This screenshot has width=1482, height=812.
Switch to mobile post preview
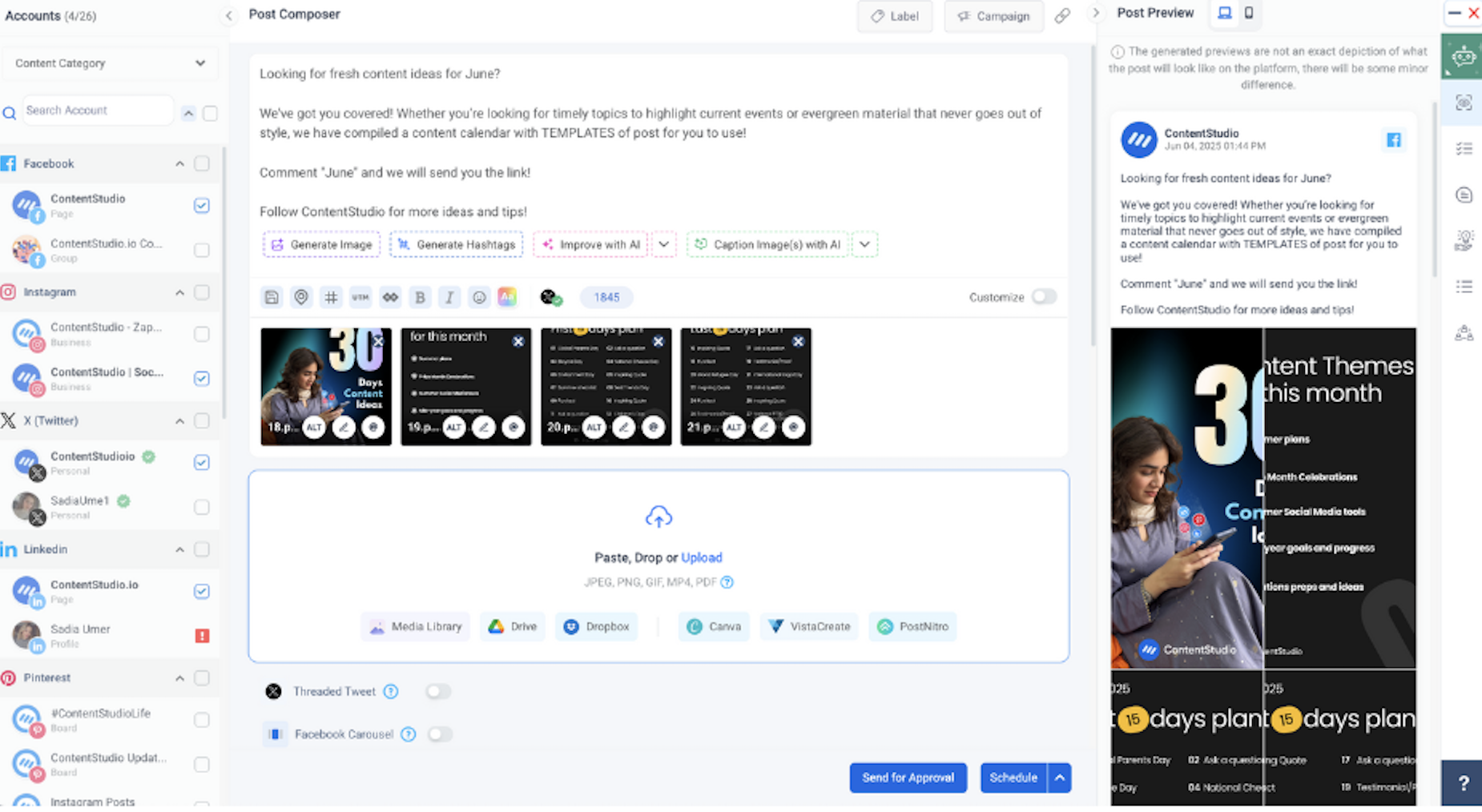click(x=1249, y=13)
